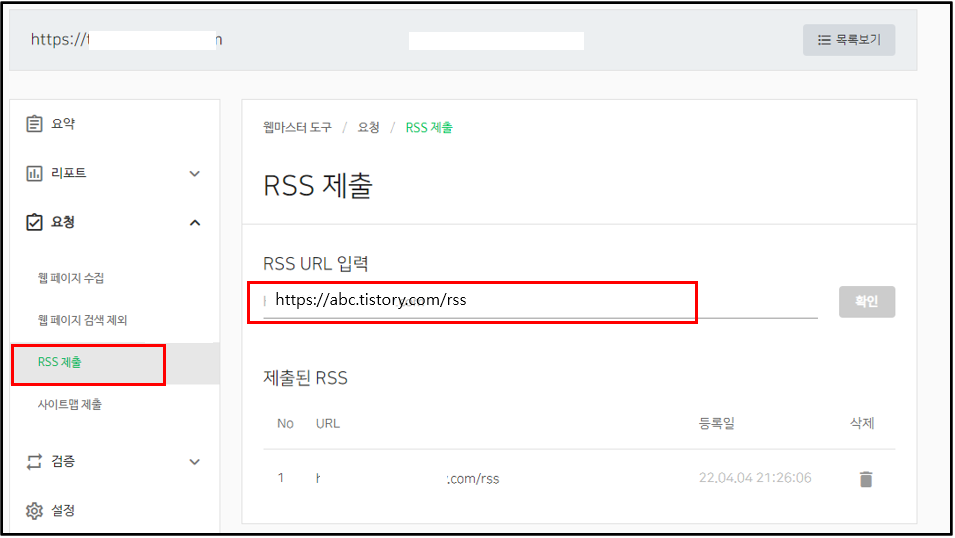Click the 등록일 column header
The height and width of the screenshot is (538, 955).
pyautogui.click(x=716, y=423)
